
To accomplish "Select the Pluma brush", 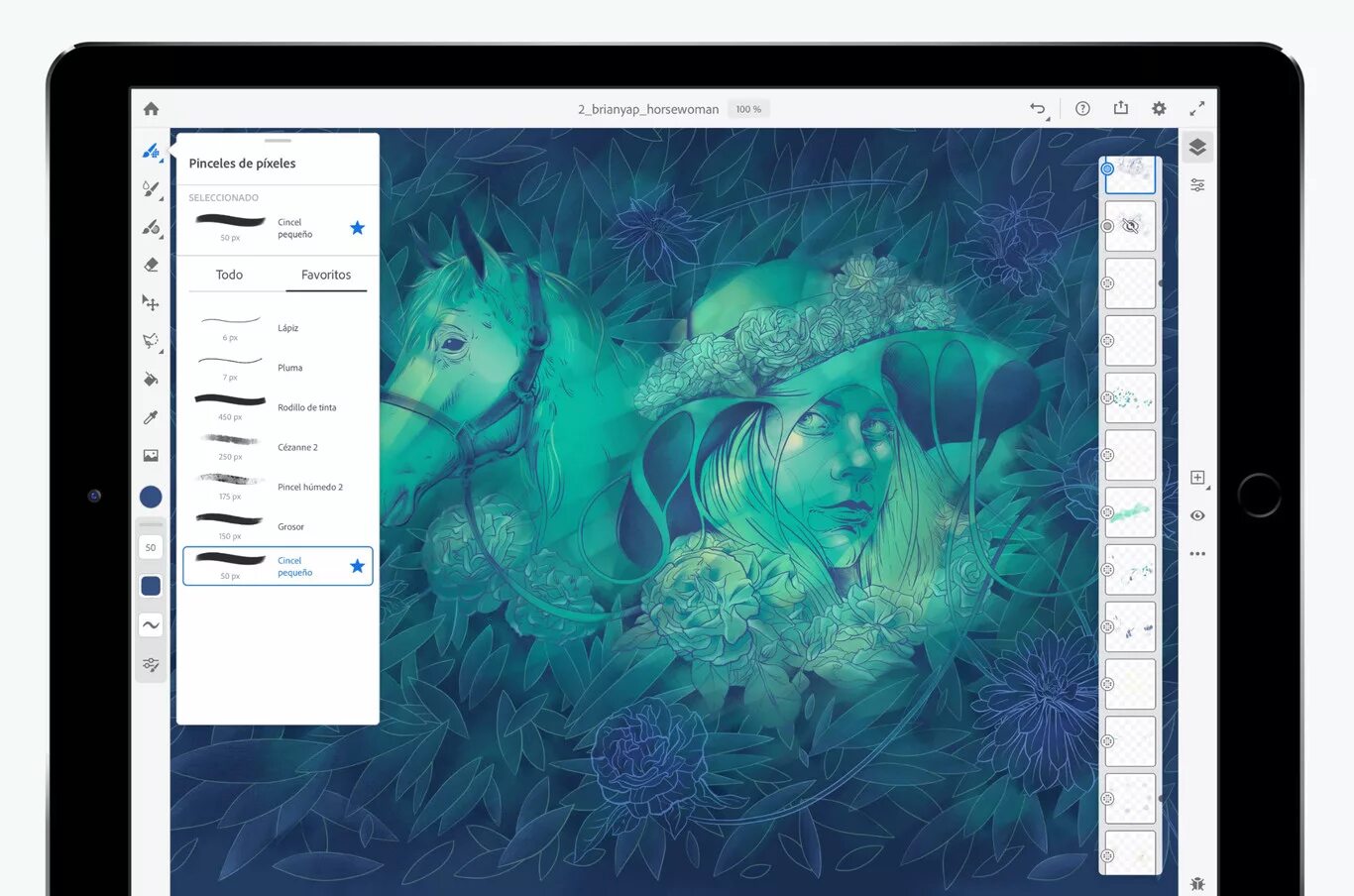I will [278, 367].
